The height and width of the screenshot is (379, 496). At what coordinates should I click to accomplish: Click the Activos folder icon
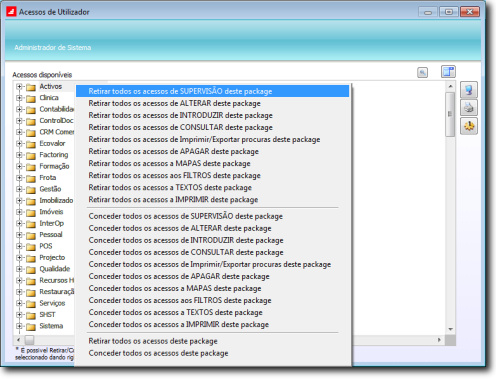pos(31,87)
